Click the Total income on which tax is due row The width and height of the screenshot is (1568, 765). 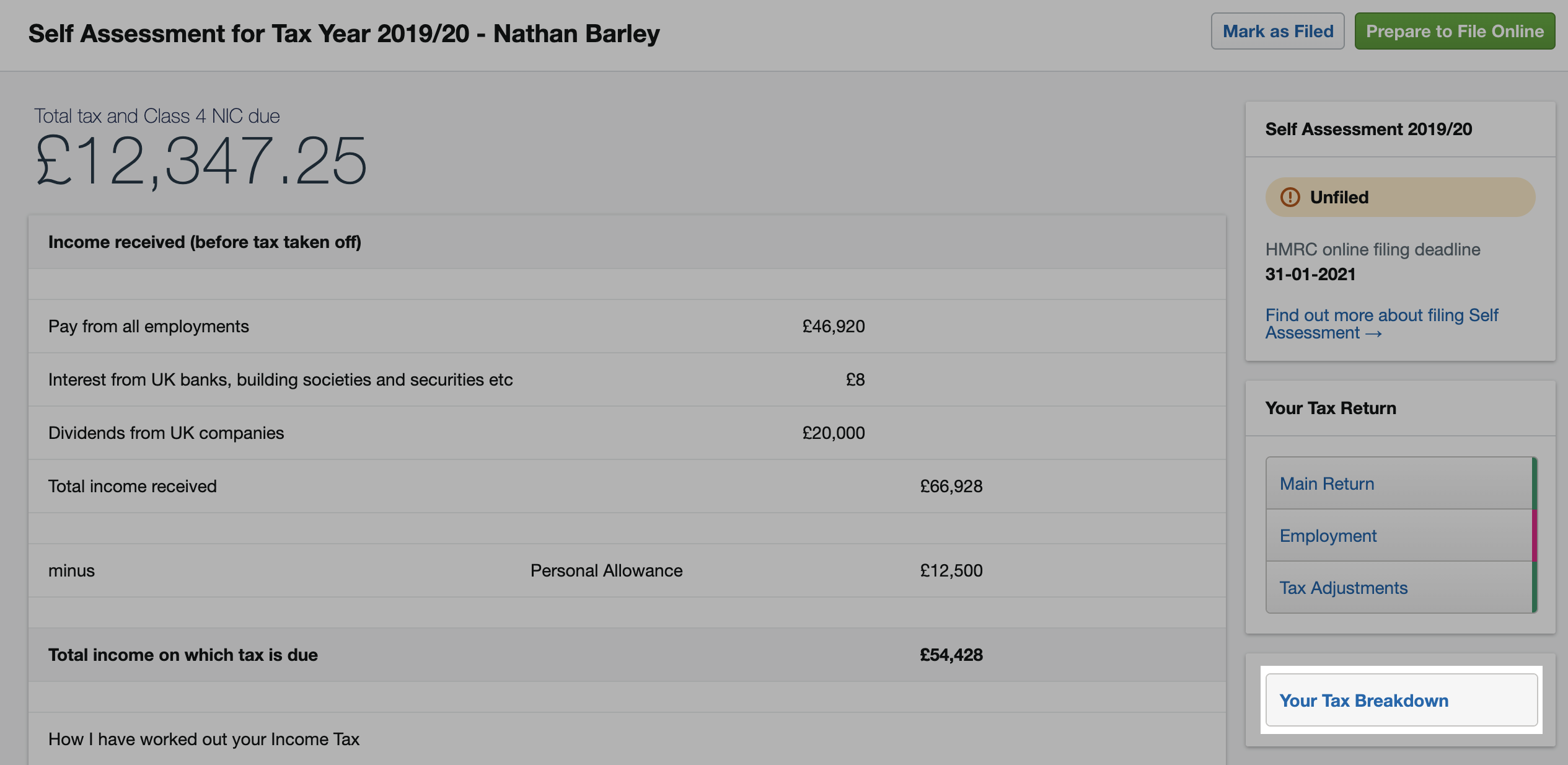(x=183, y=655)
